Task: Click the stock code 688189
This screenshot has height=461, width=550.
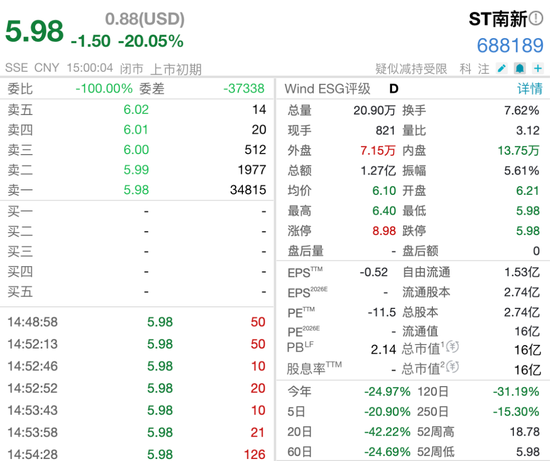Action: coord(510,46)
